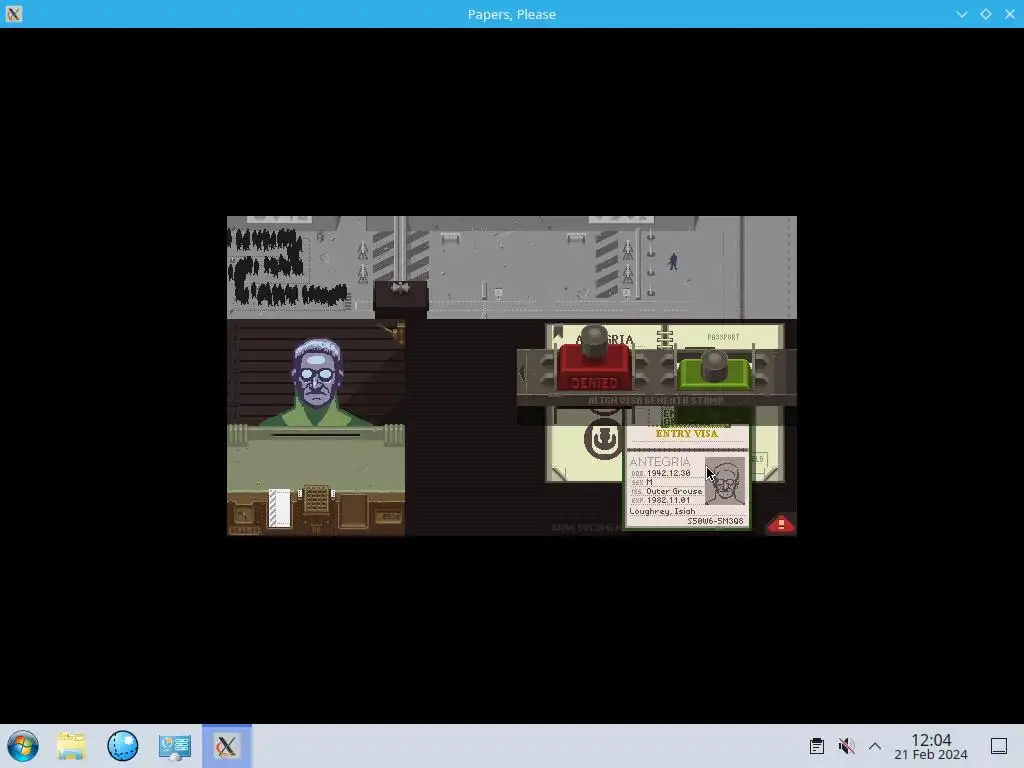The height and width of the screenshot is (768, 1024).
Task: Click the bookmark ribbon on the passport
Action: (x=558, y=332)
